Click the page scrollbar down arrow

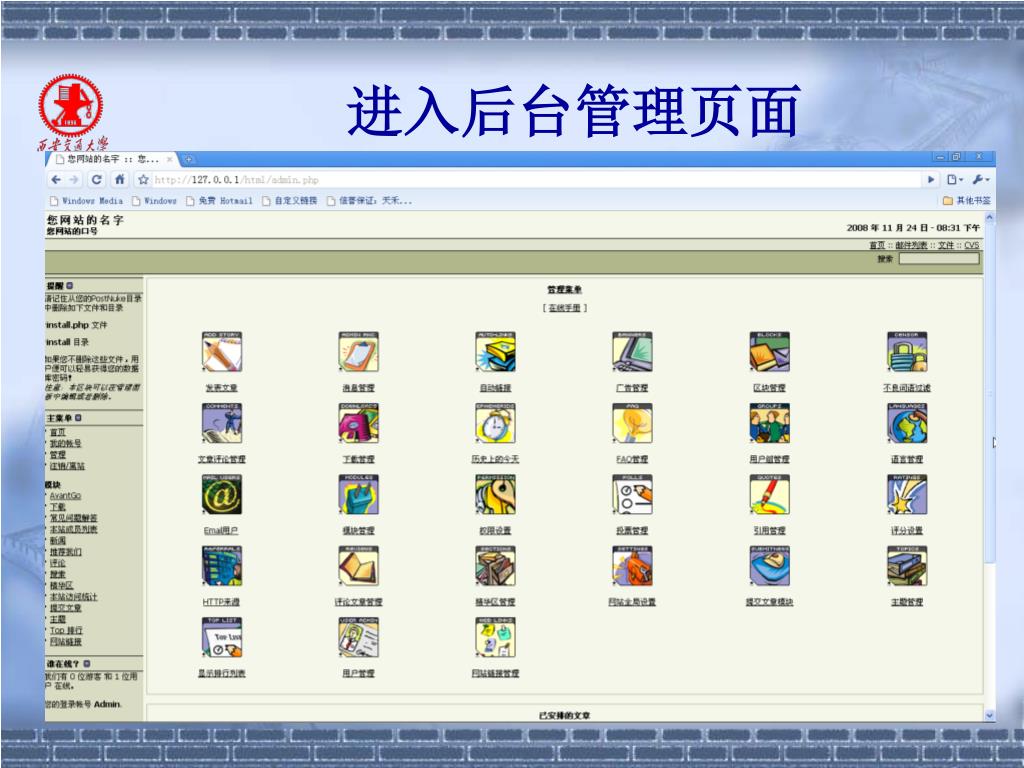[989, 715]
